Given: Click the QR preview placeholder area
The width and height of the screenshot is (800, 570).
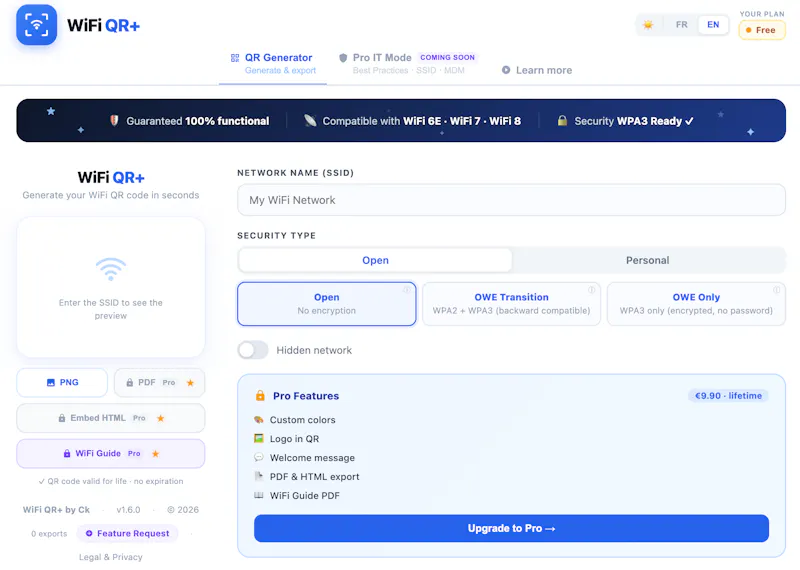Looking at the screenshot, I should 111,287.
